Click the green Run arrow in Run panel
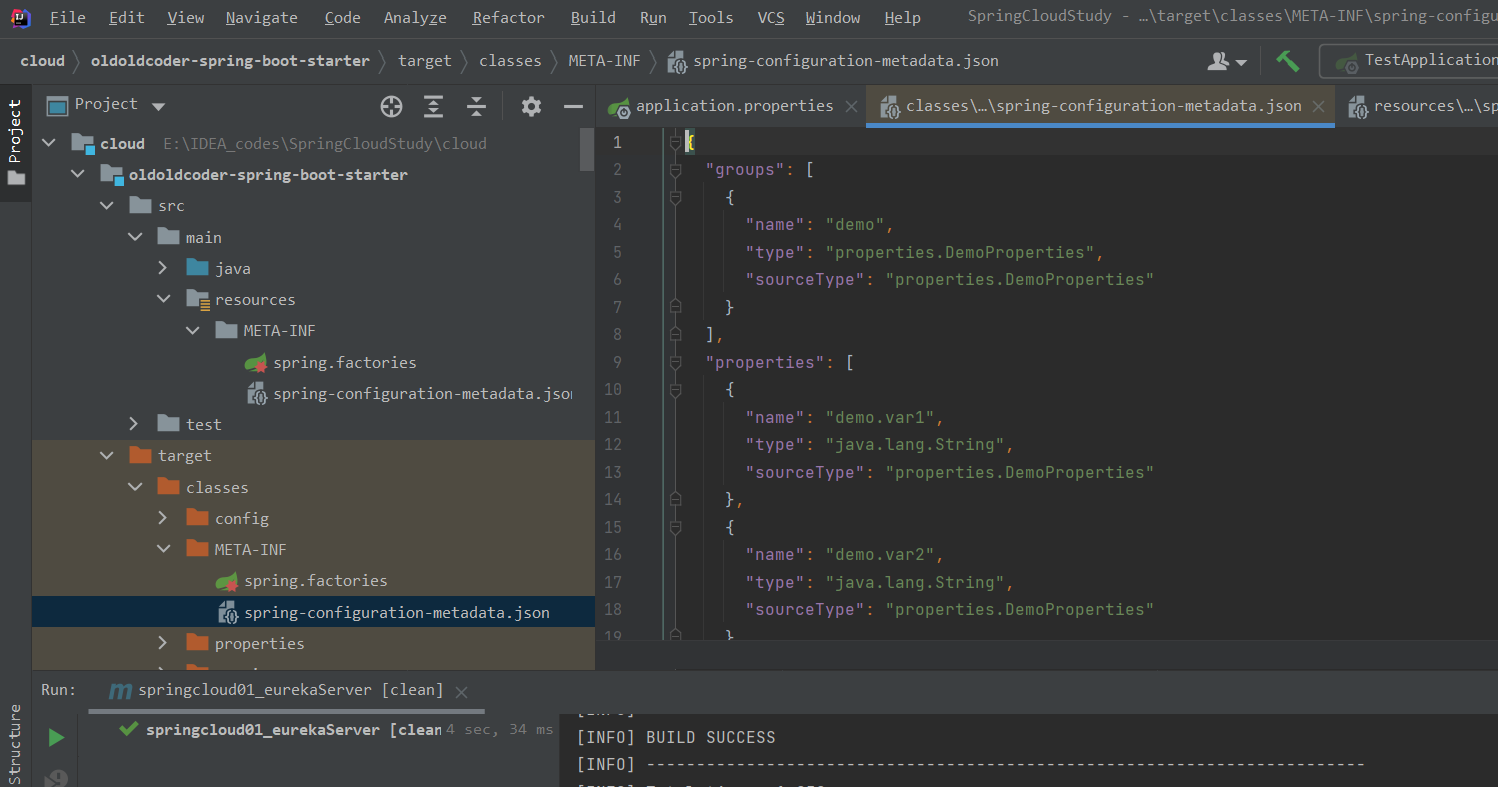 [x=56, y=738]
